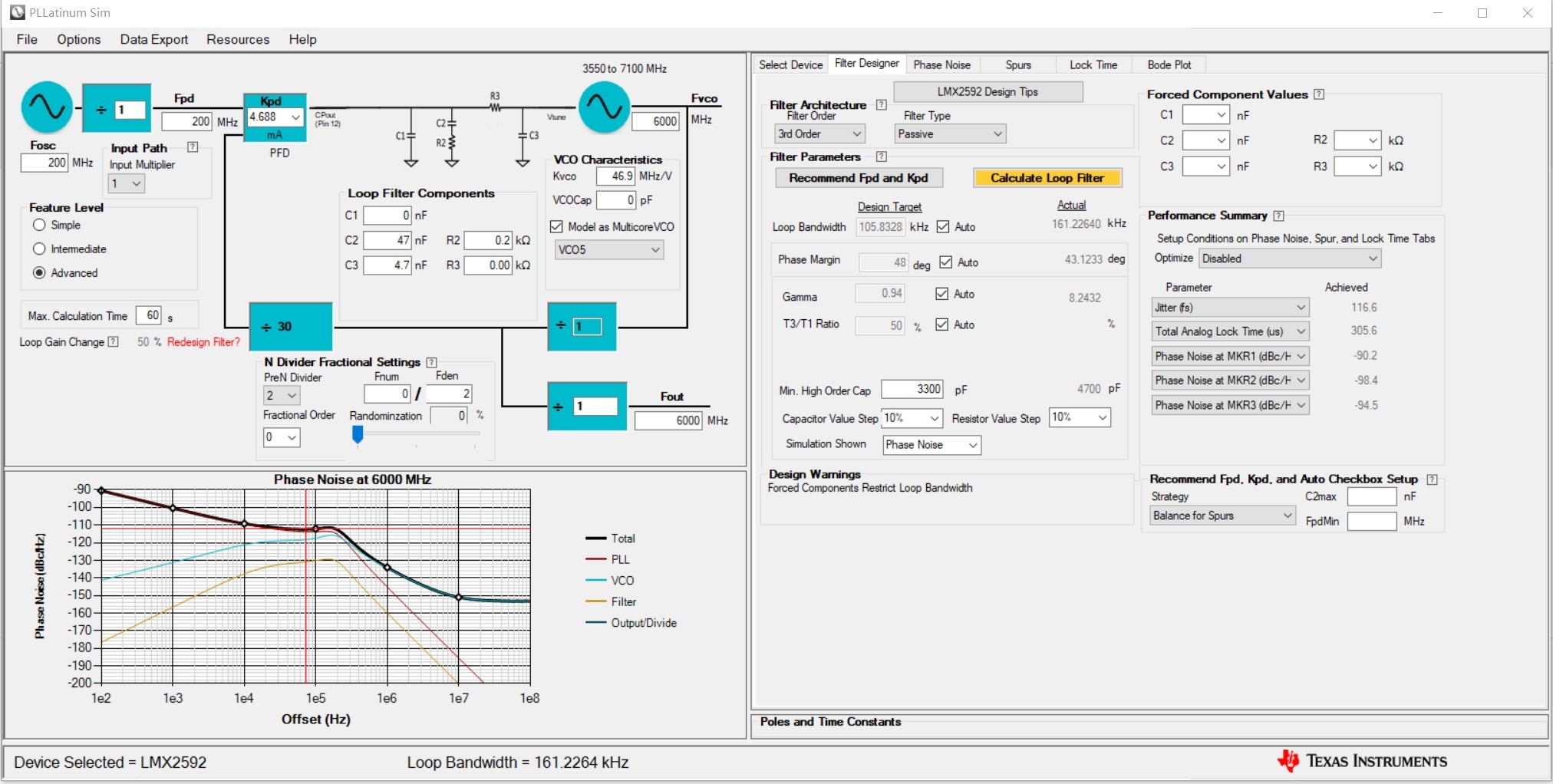Click Recommend Fpd and Kpd button
1553x784 pixels.
click(859, 178)
